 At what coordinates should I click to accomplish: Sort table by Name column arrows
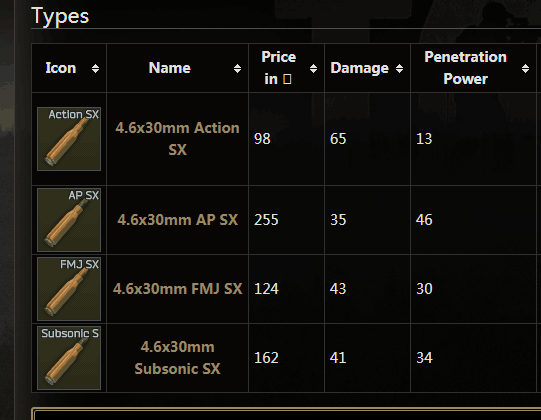click(237, 68)
